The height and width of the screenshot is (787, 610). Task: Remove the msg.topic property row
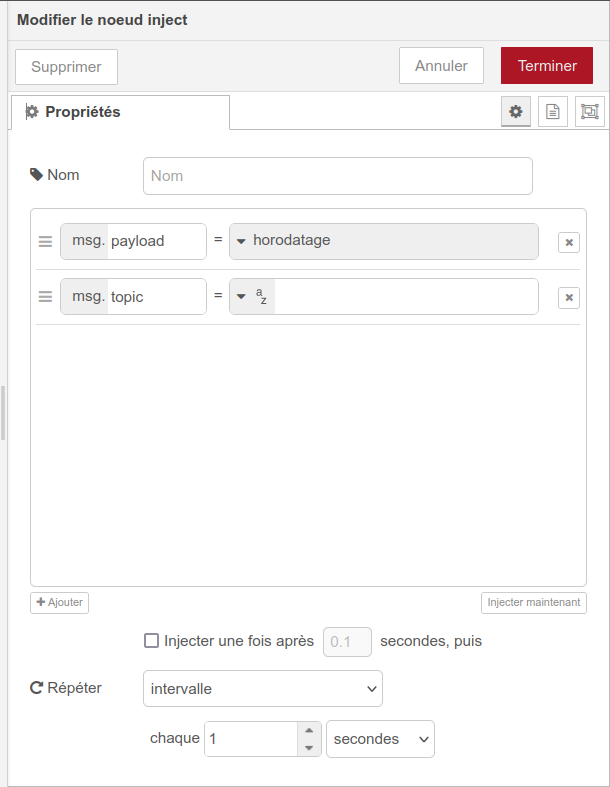tap(568, 297)
